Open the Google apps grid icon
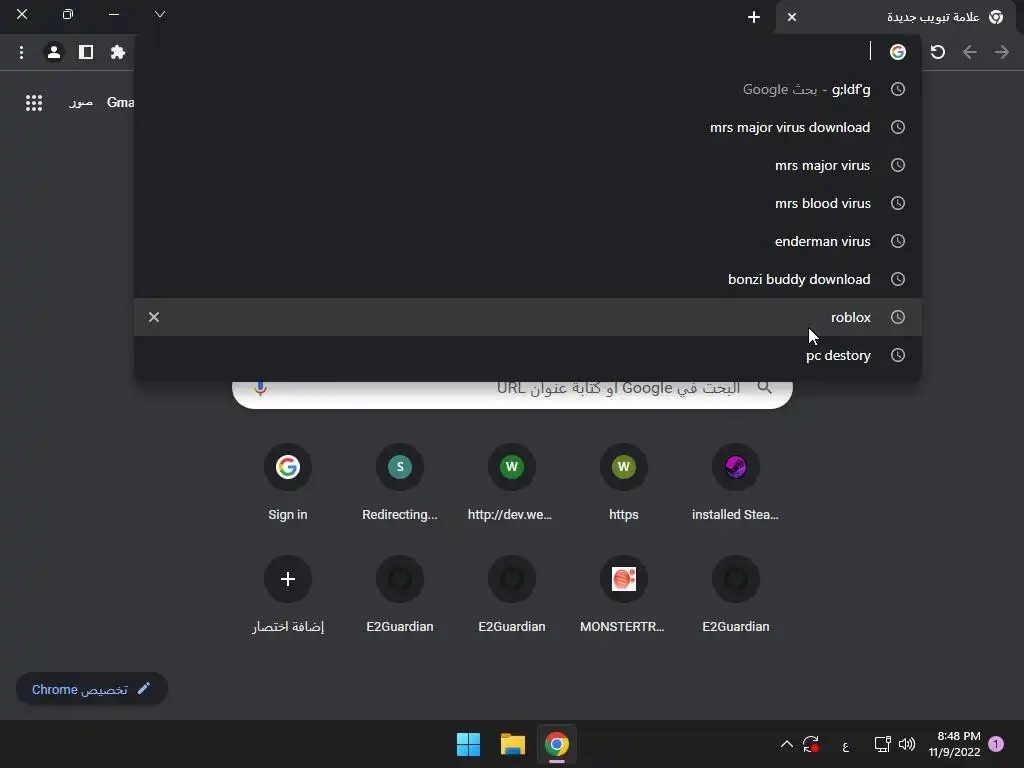 pyautogui.click(x=34, y=103)
